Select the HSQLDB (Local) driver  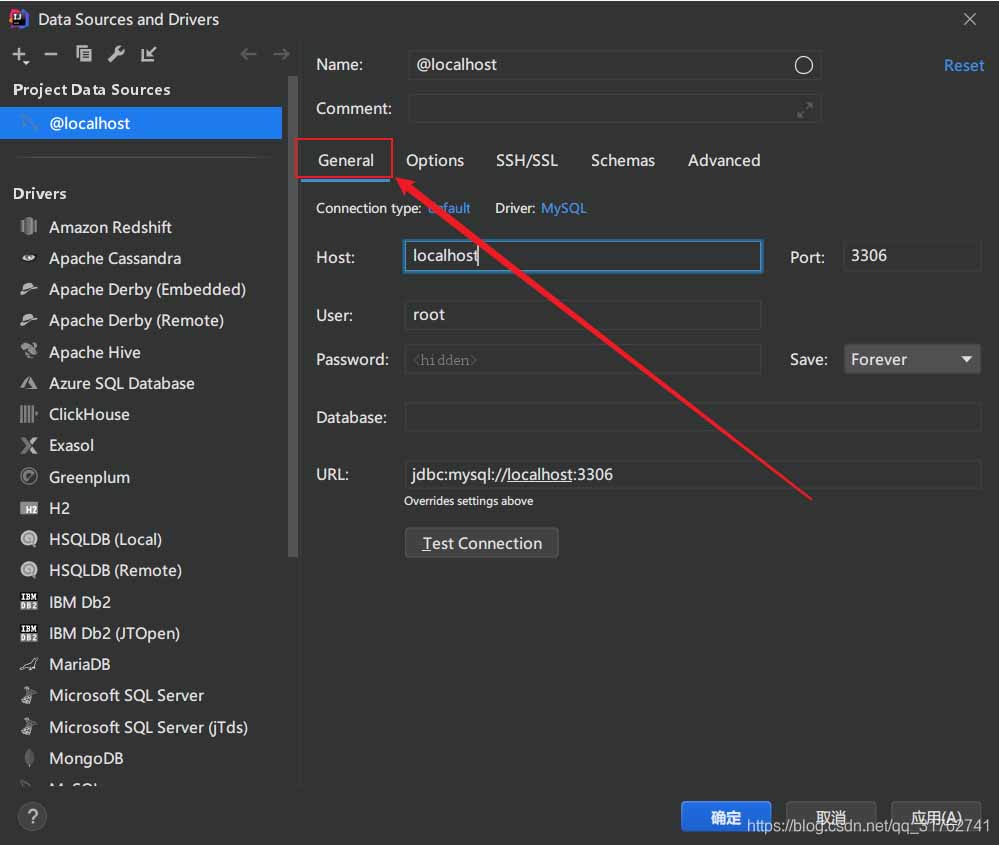(x=105, y=539)
